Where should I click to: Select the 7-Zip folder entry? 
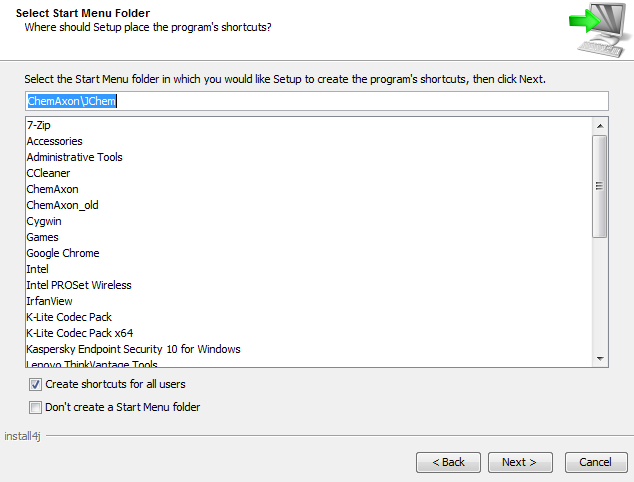(39, 125)
